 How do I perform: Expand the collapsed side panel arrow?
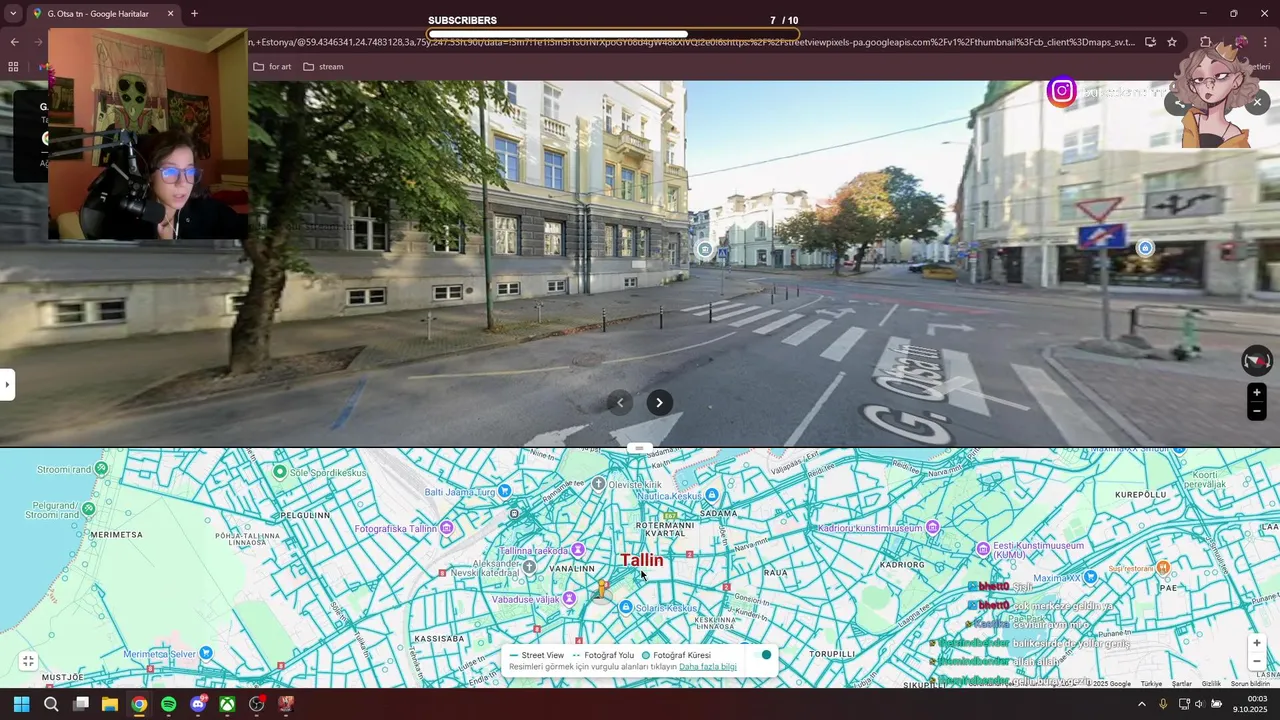pos(7,384)
